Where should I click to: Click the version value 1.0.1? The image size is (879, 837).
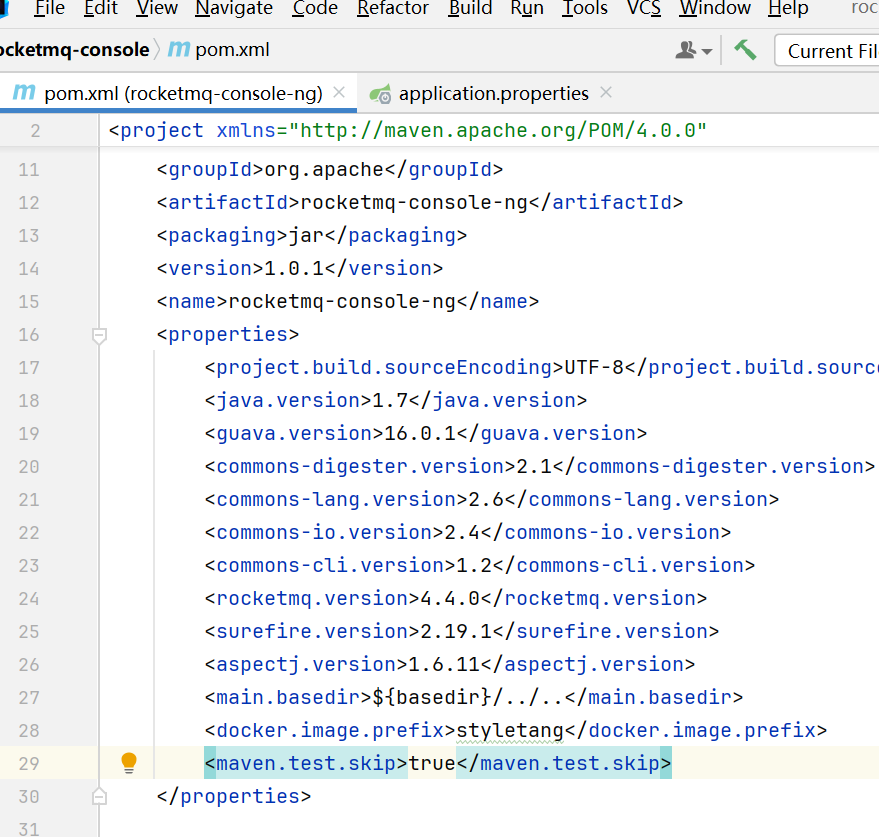pos(294,269)
